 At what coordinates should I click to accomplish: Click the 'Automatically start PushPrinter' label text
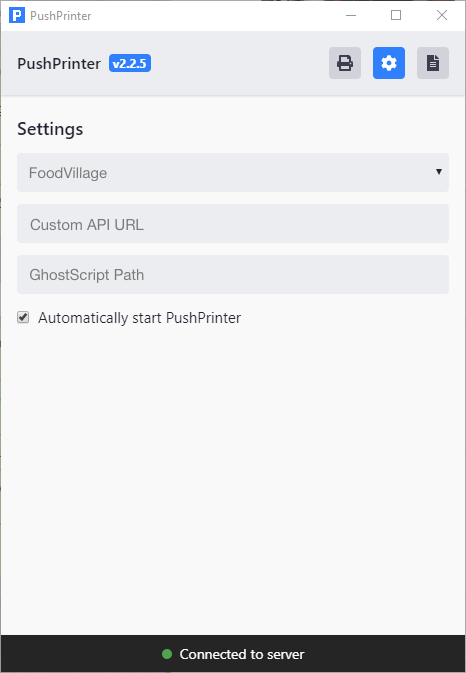tap(139, 318)
